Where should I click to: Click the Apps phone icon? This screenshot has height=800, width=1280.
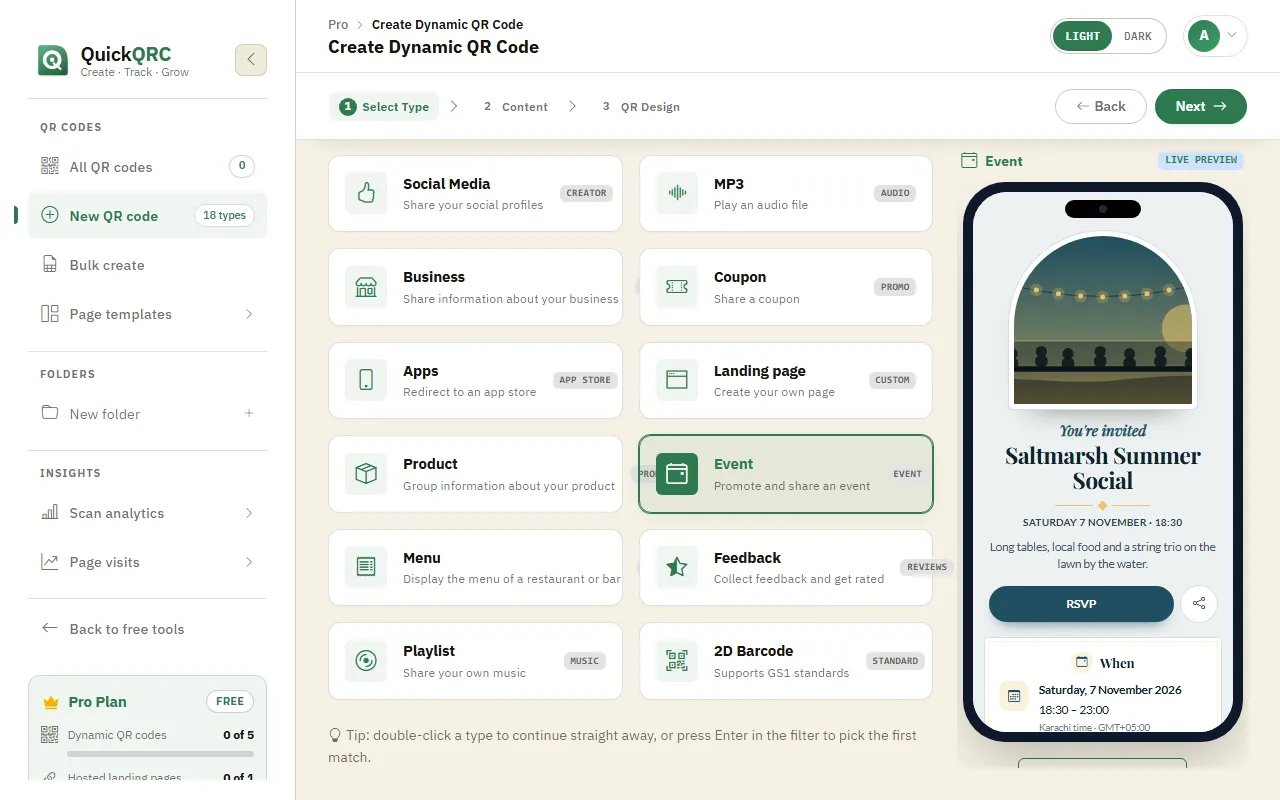click(x=366, y=380)
